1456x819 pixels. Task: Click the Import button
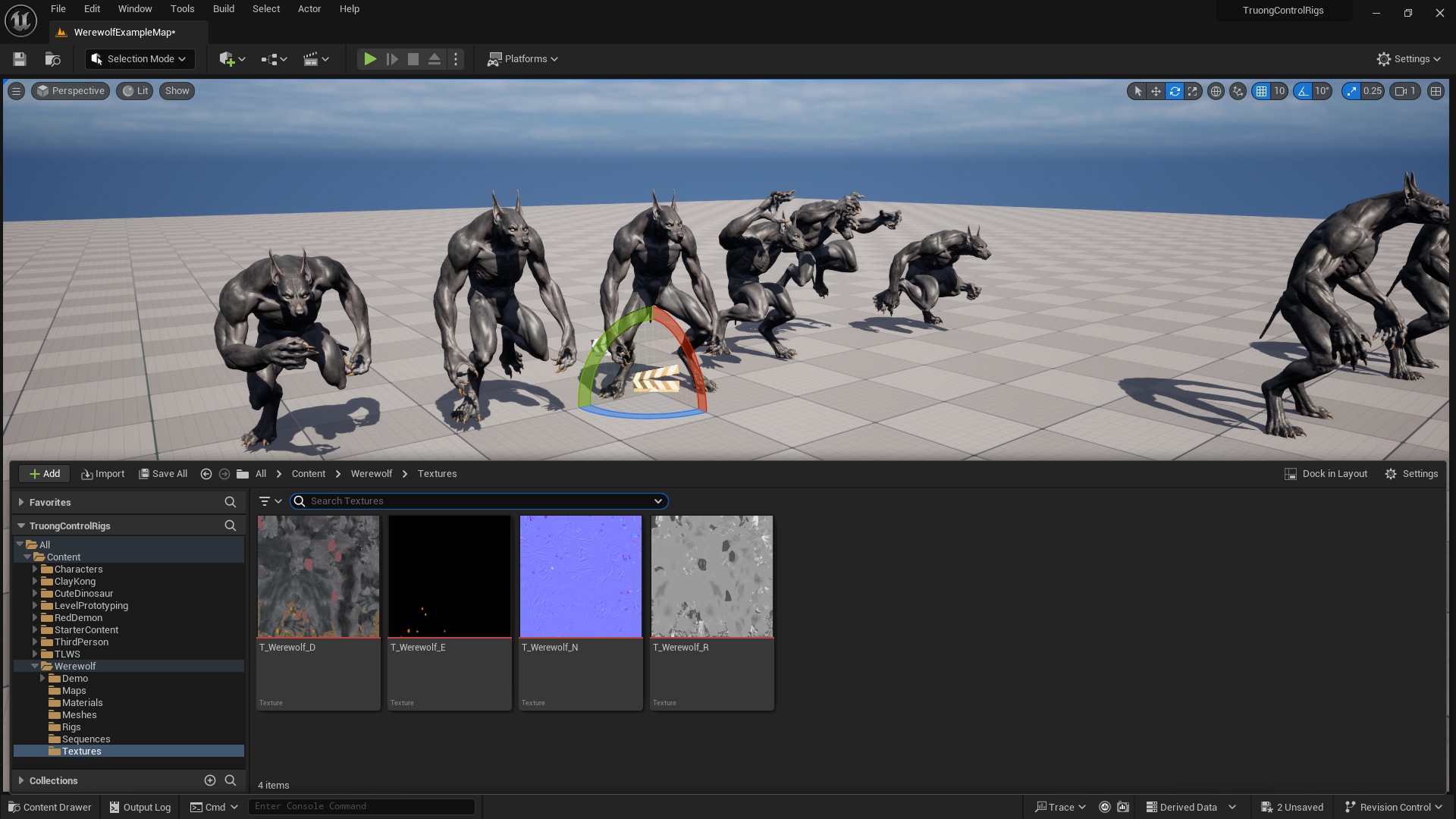click(102, 474)
